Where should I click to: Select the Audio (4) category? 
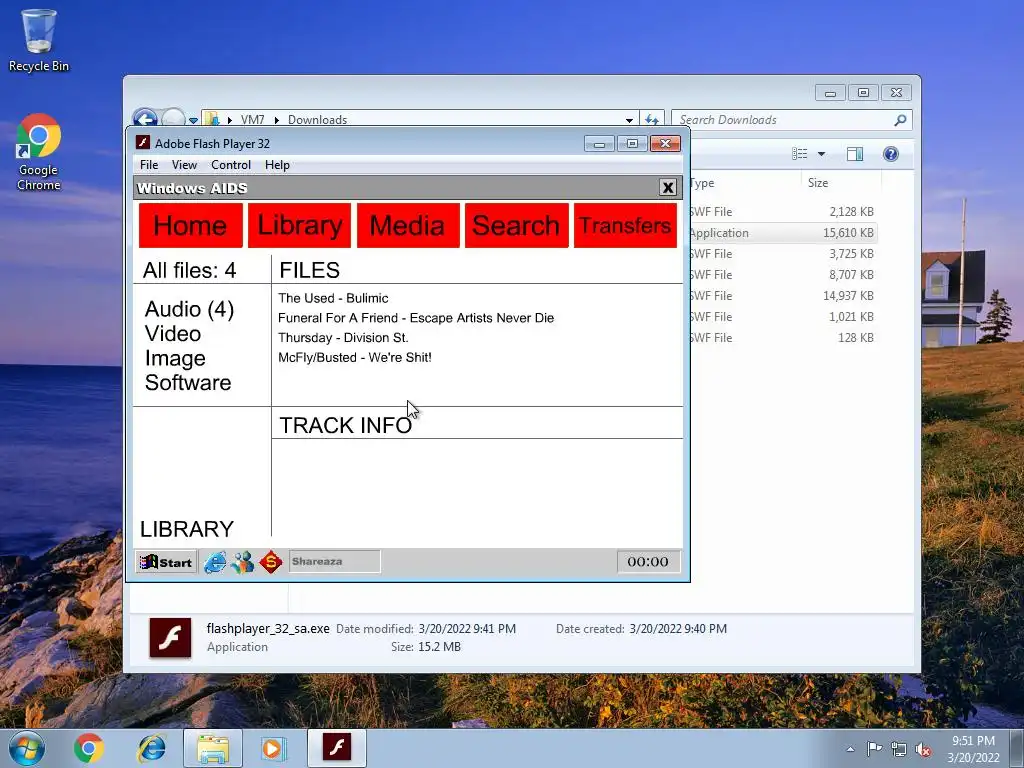(x=189, y=309)
